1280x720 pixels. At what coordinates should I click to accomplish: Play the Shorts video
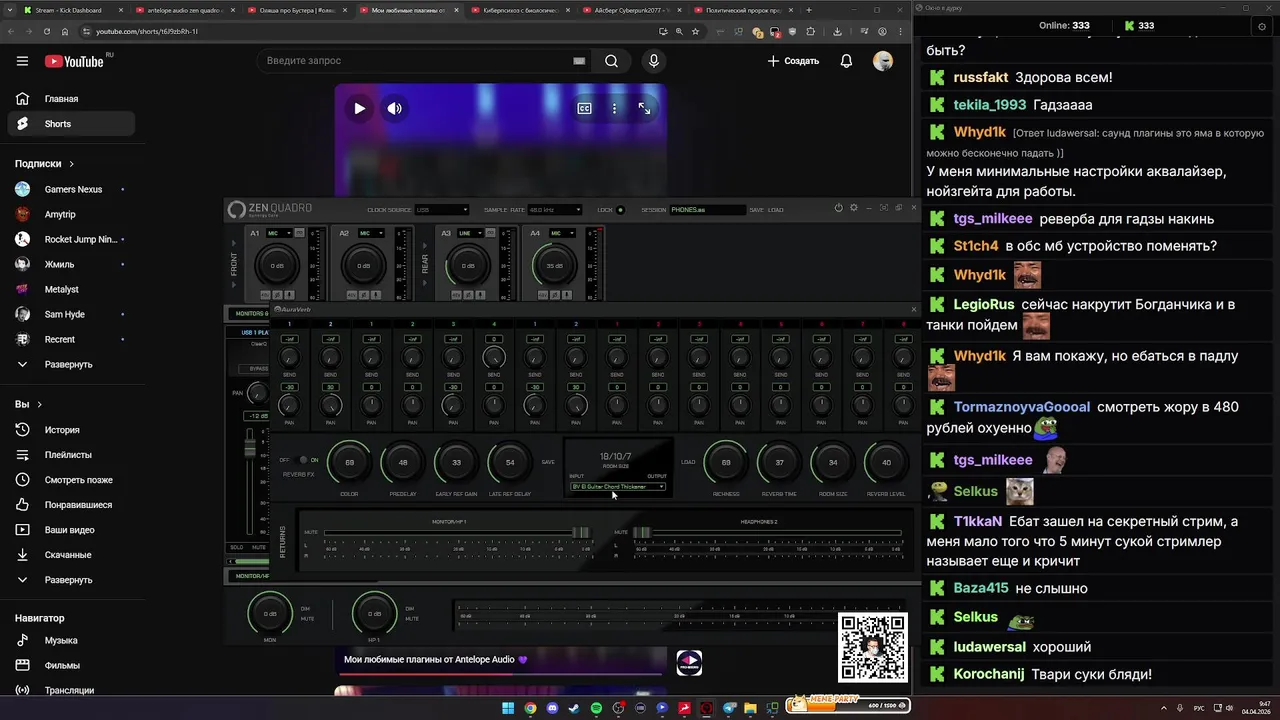(x=359, y=108)
